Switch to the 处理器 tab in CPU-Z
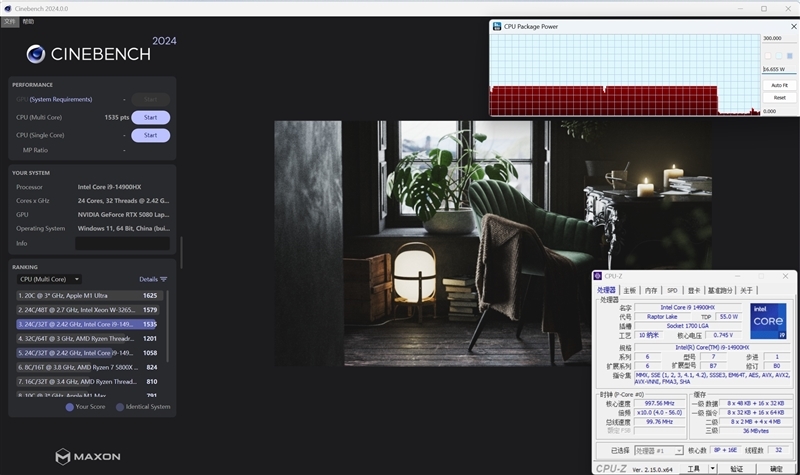800x475 pixels. (606, 290)
